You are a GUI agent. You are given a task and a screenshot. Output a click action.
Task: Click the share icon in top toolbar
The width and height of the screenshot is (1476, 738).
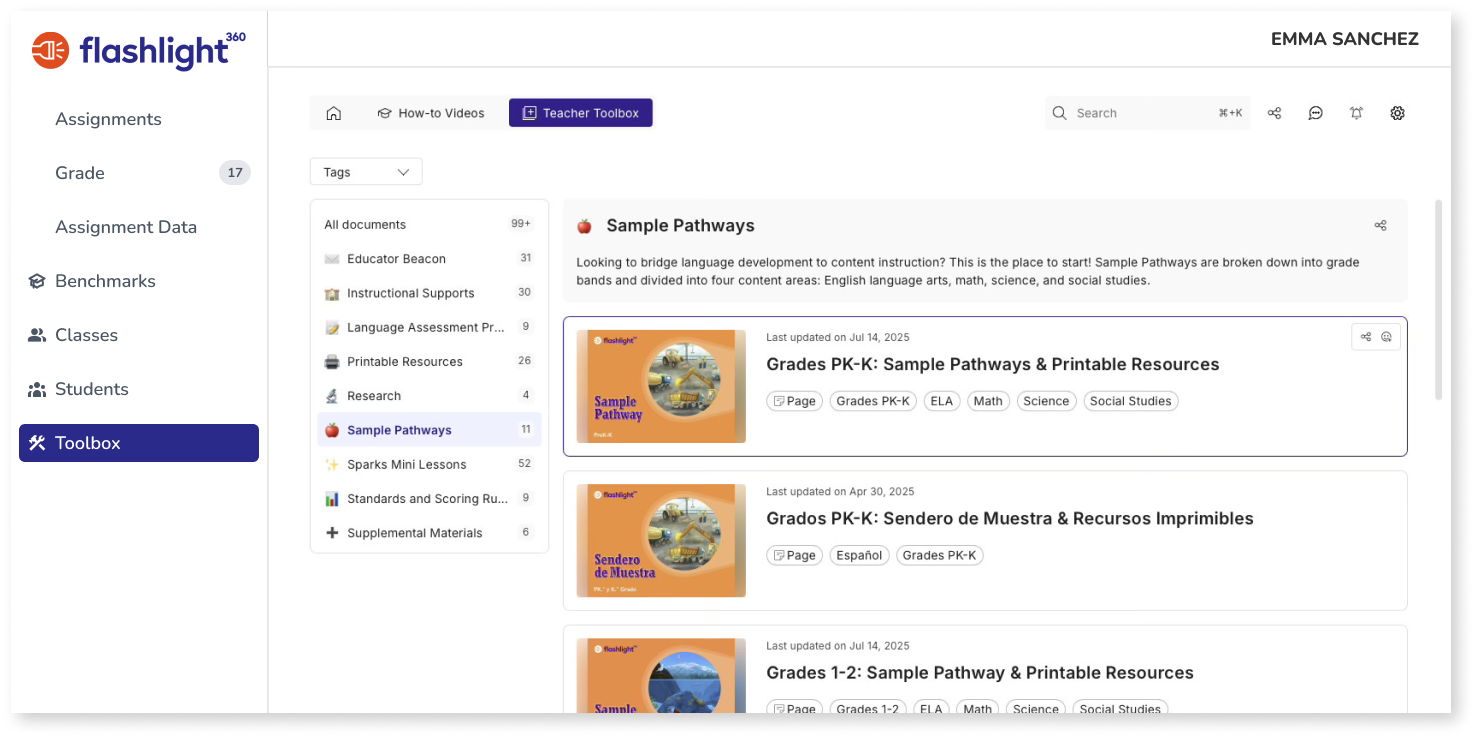point(1274,113)
